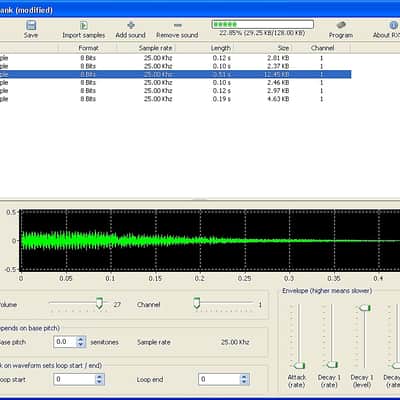
Task: Click the highlighted selected sample row
Action: (x=175, y=74)
